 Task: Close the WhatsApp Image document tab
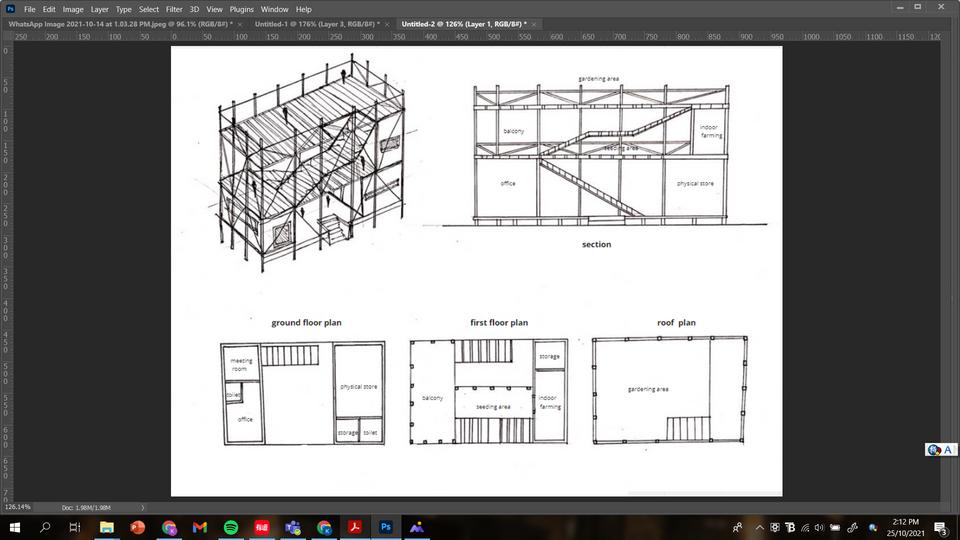click(x=239, y=24)
